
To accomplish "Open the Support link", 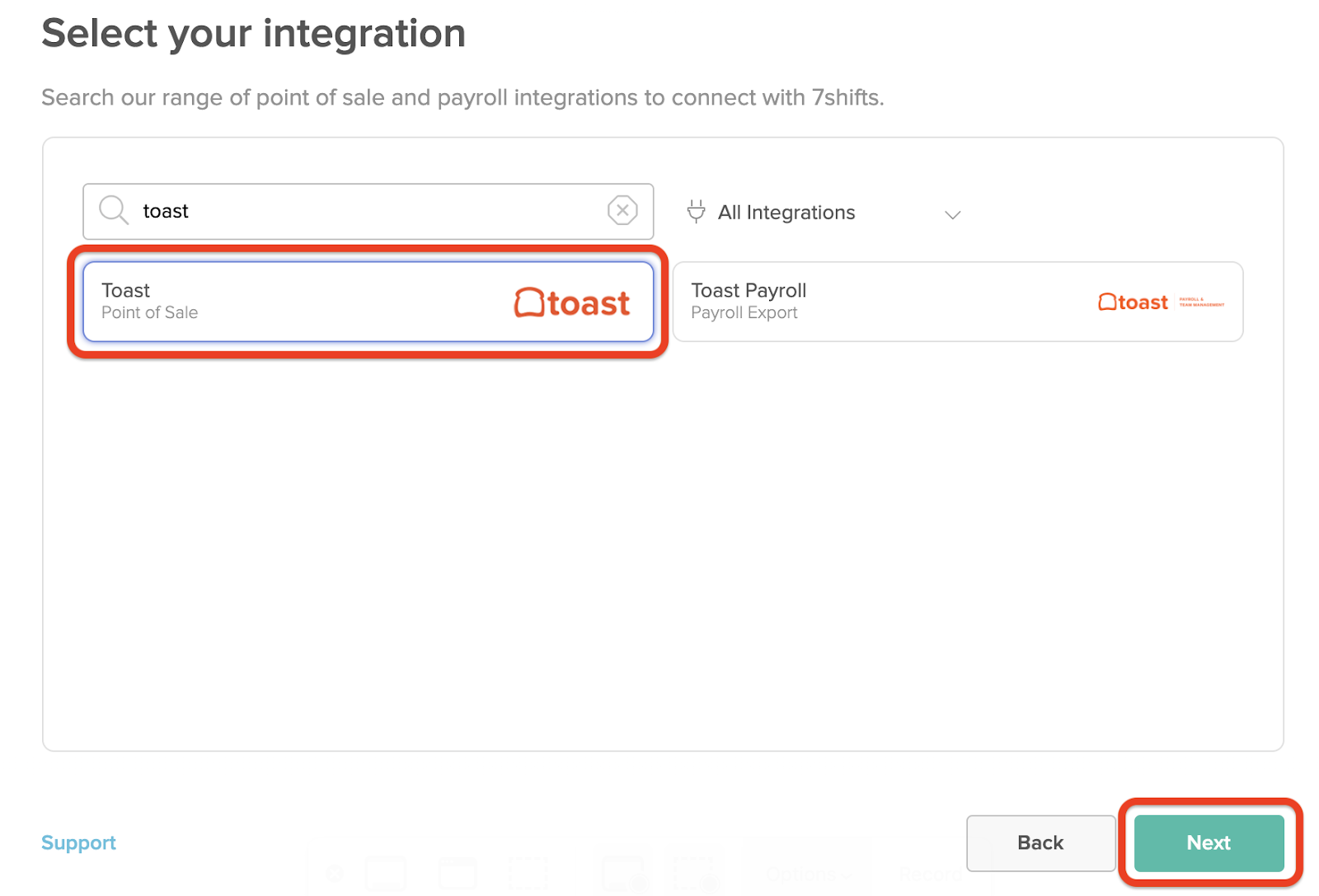I will tap(78, 842).
